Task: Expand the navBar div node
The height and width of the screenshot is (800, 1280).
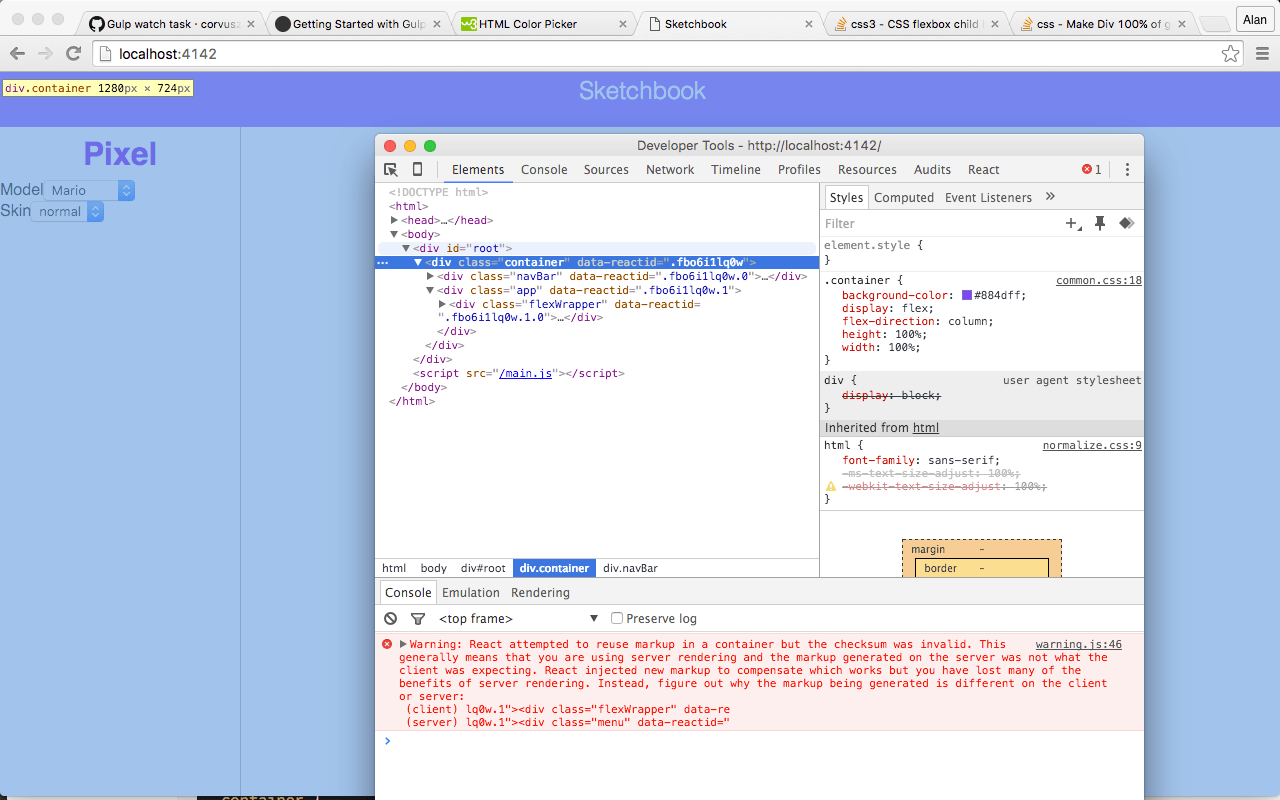Action: click(x=430, y=276)
